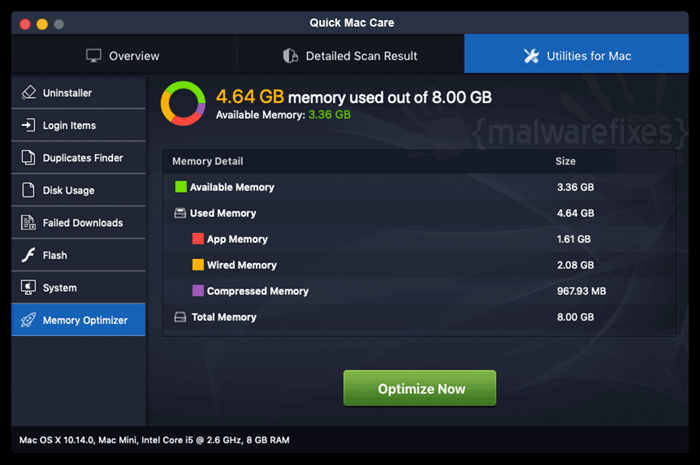Click the orange Wired Memory swatch
The width and height of the screenshot is (700, 465).
tap(198, 265)
